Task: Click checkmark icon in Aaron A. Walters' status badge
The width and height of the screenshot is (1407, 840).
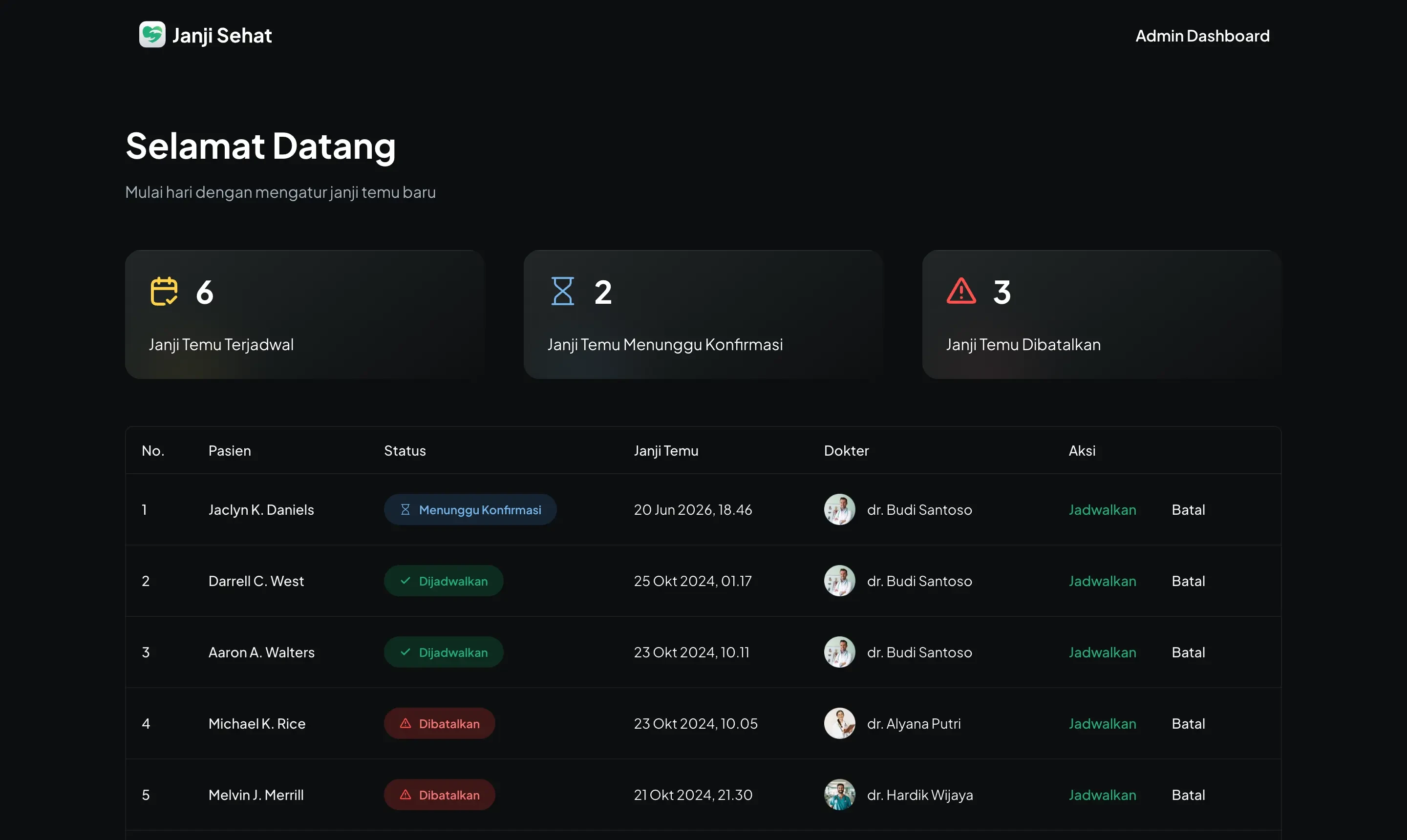Action: 405,652
